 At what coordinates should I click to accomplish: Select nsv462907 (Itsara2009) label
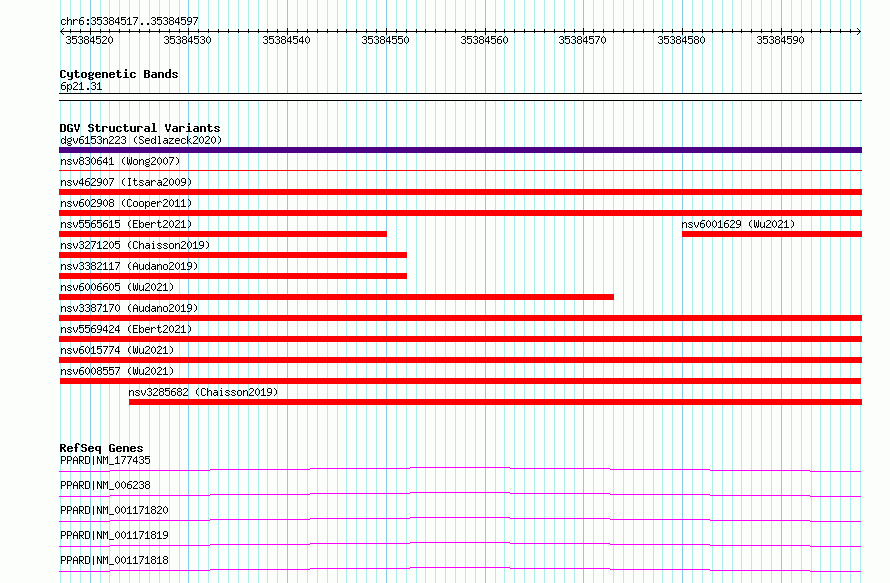point(126,182)
